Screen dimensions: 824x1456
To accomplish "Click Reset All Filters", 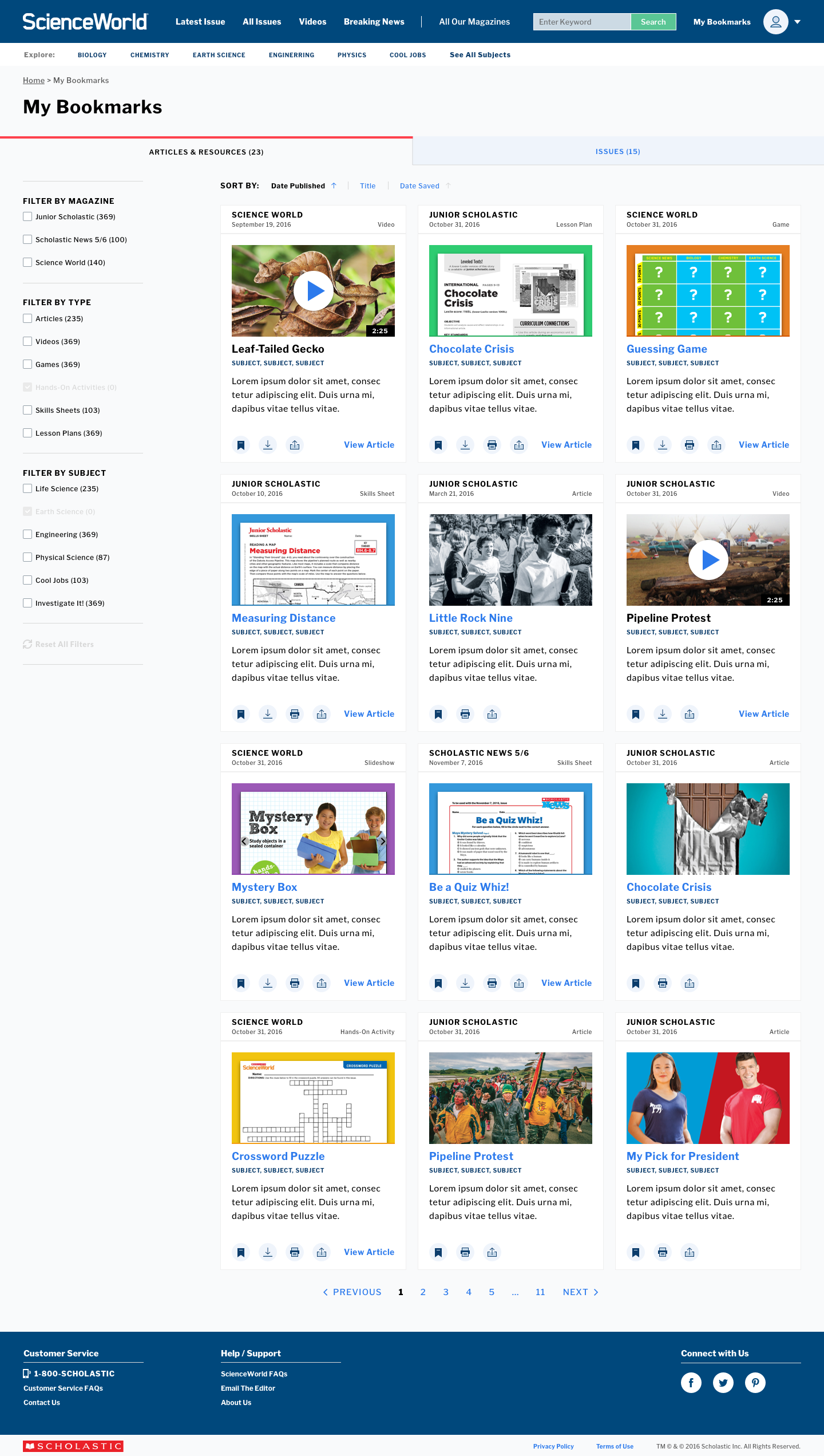I will [x=58, y=644].
